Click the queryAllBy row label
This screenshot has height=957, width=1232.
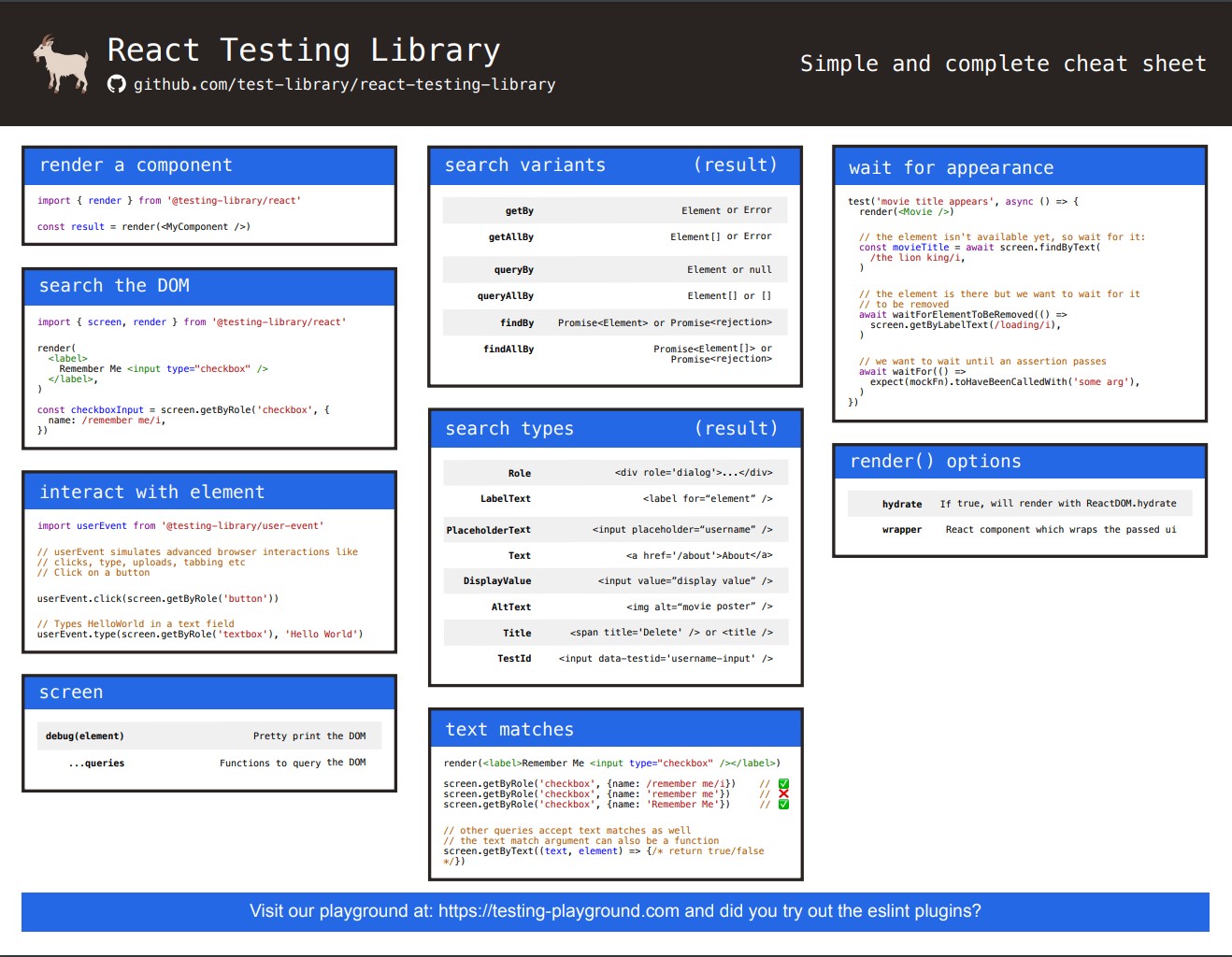tap(505, 296)
